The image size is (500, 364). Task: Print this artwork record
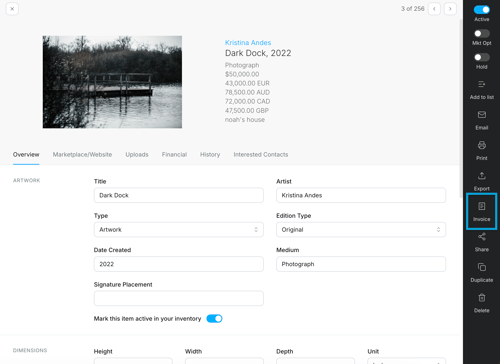[482, 151]
